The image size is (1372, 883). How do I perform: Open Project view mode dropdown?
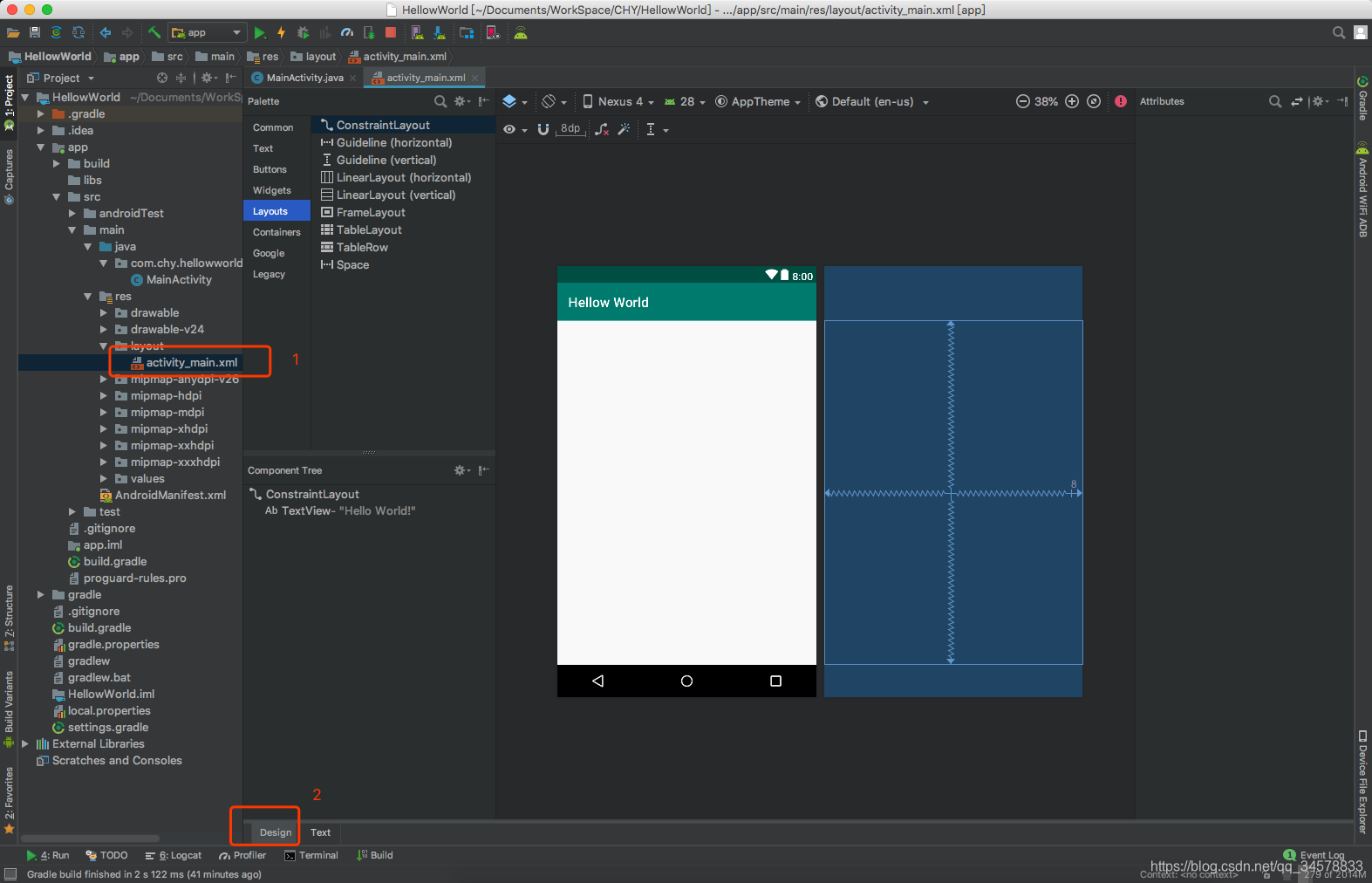61,78
